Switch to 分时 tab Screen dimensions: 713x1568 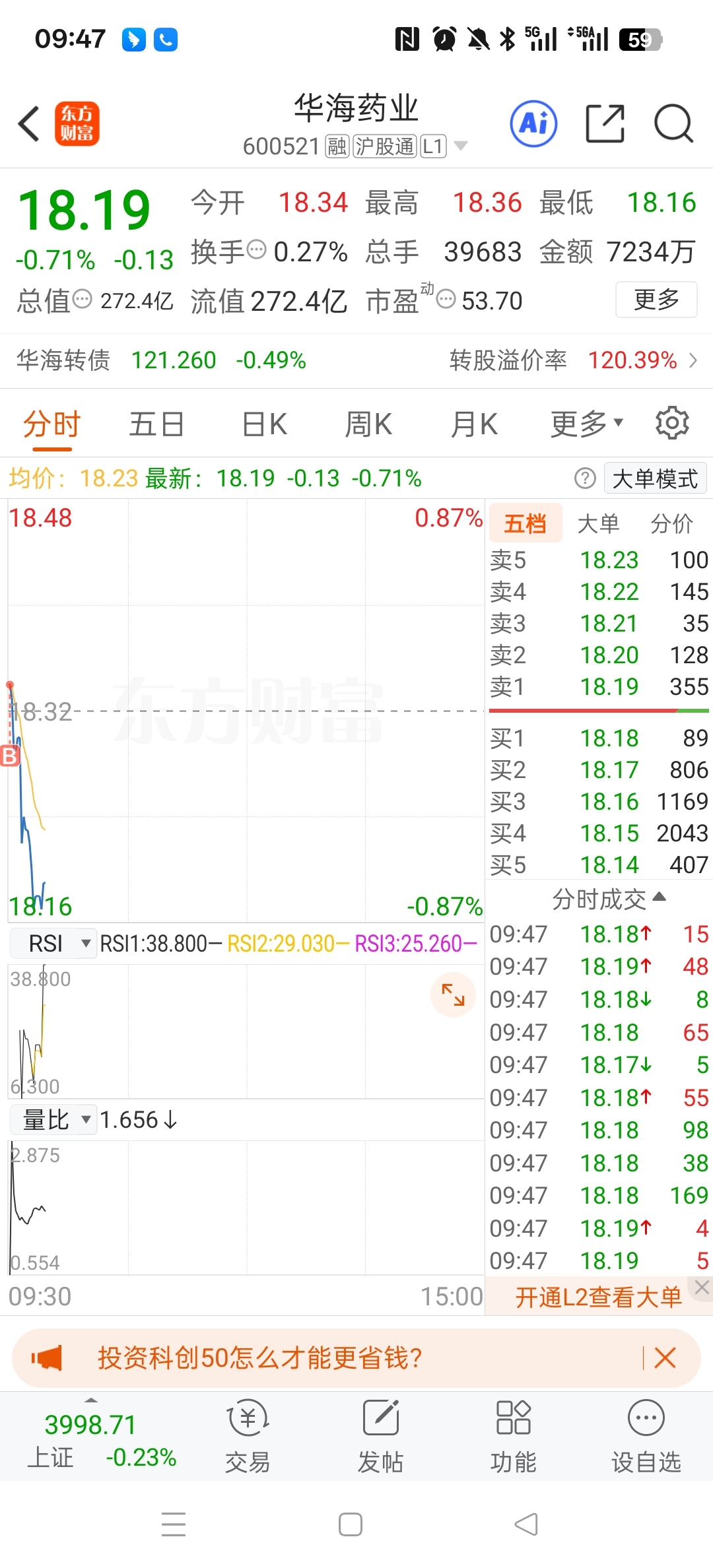(52, 424)
